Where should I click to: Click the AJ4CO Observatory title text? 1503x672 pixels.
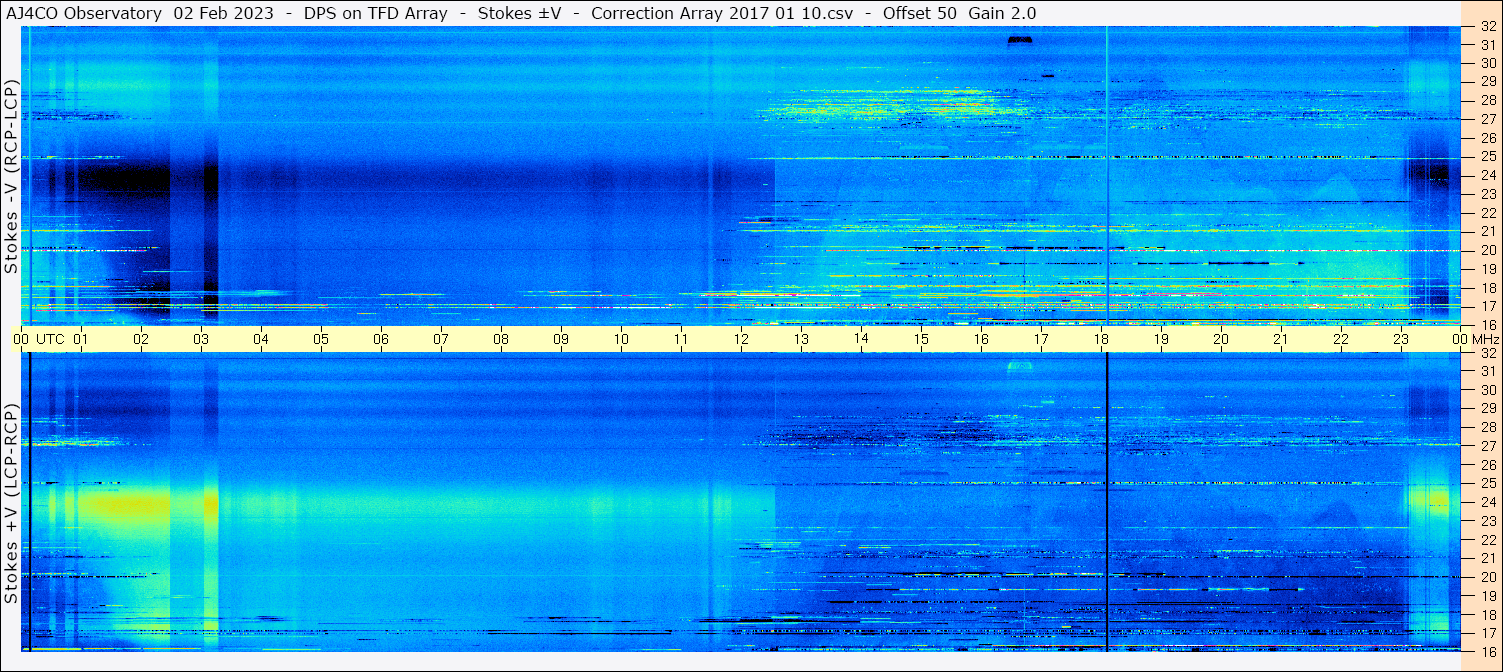point(83,13)
